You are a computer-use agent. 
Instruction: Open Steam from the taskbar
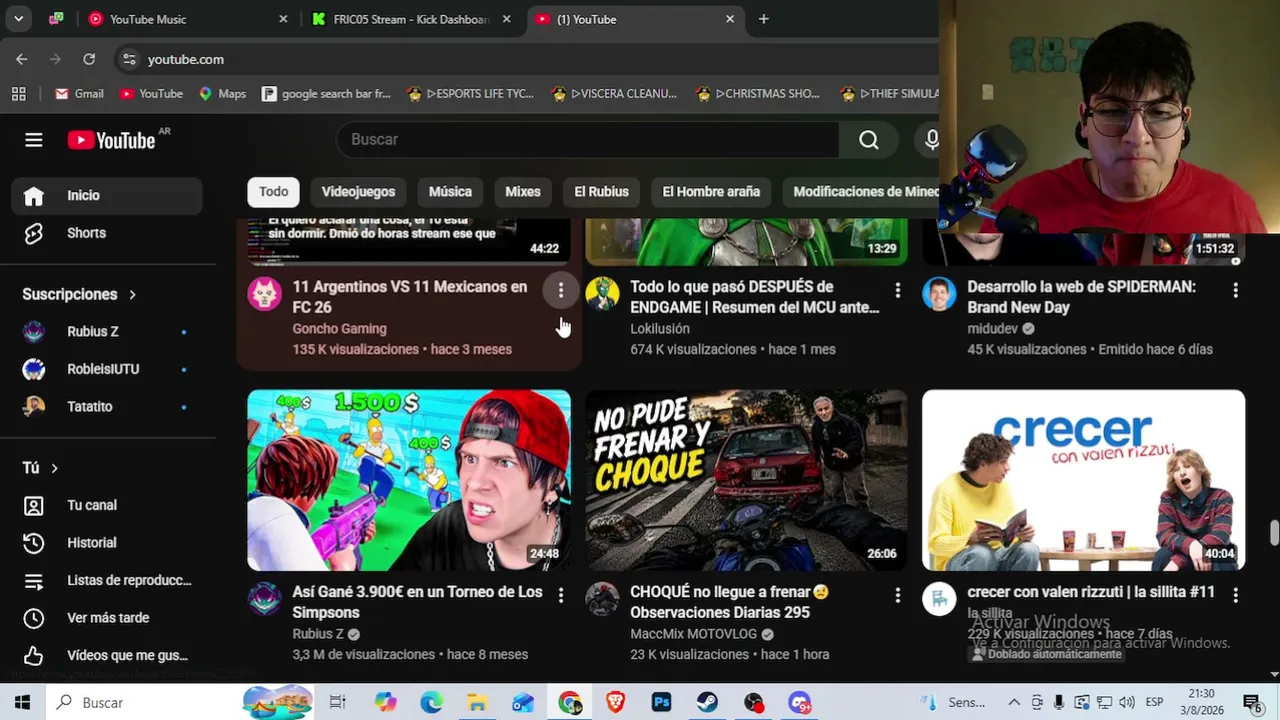(x=707, y=703)
